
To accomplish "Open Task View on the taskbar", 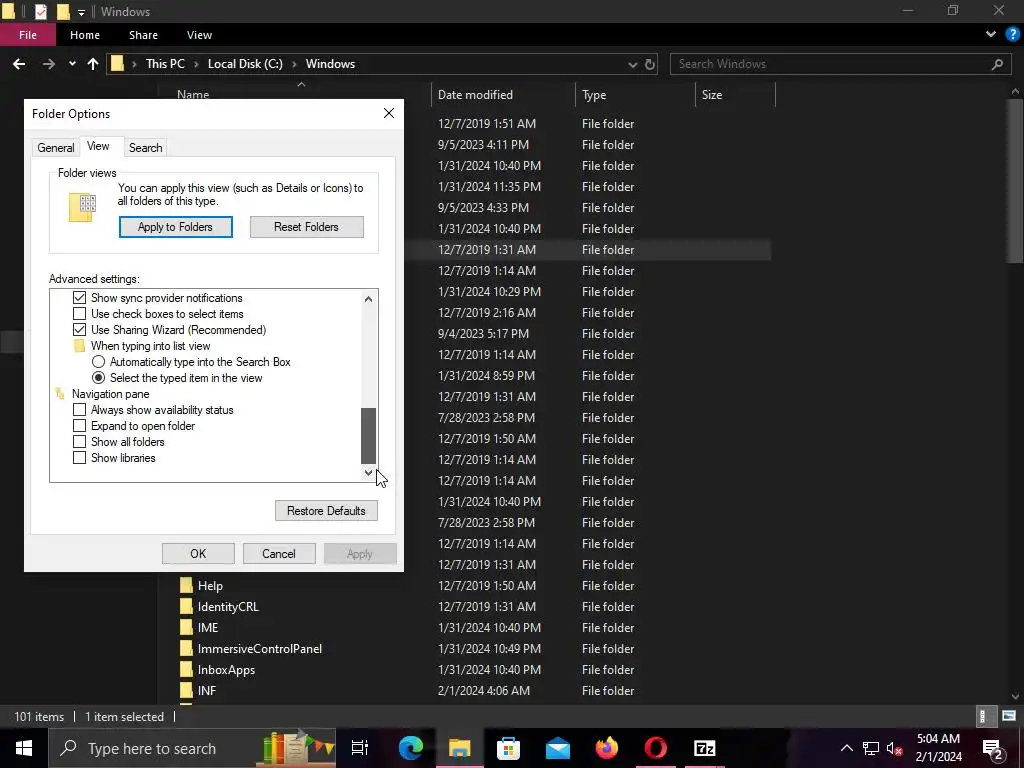I will tap(360, 748).
